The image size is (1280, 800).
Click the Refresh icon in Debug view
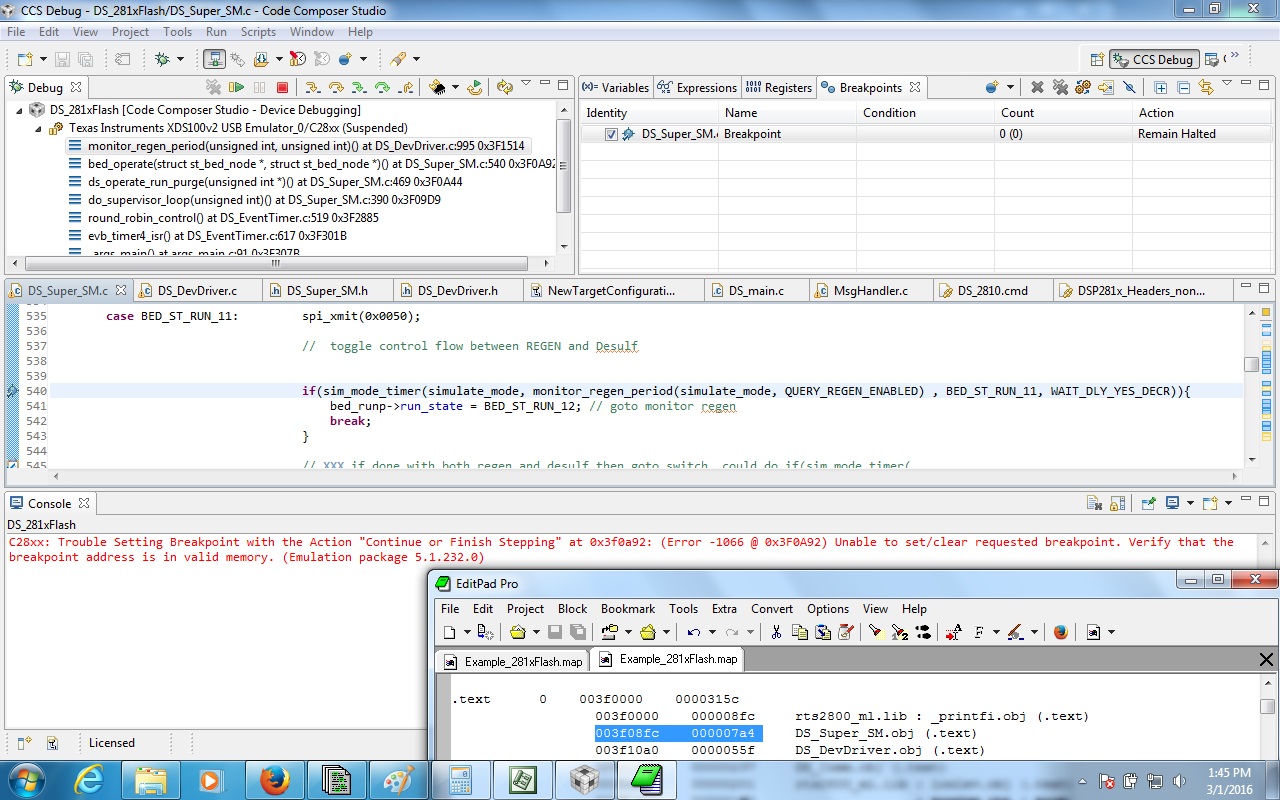[x=505, y=88]
